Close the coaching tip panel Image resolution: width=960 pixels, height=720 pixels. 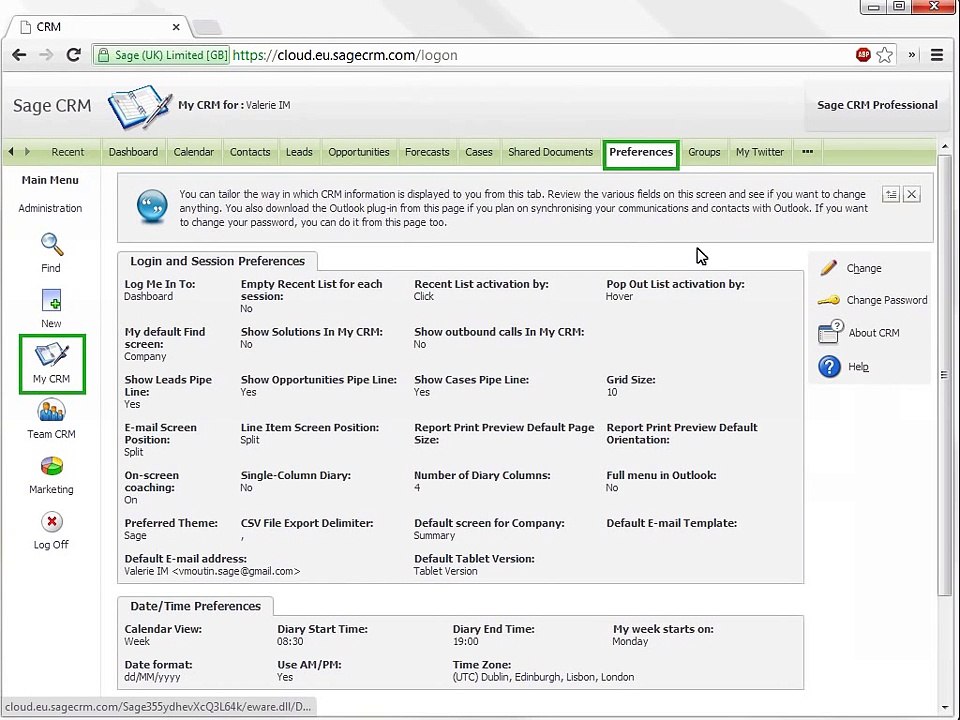coord(912,195)
